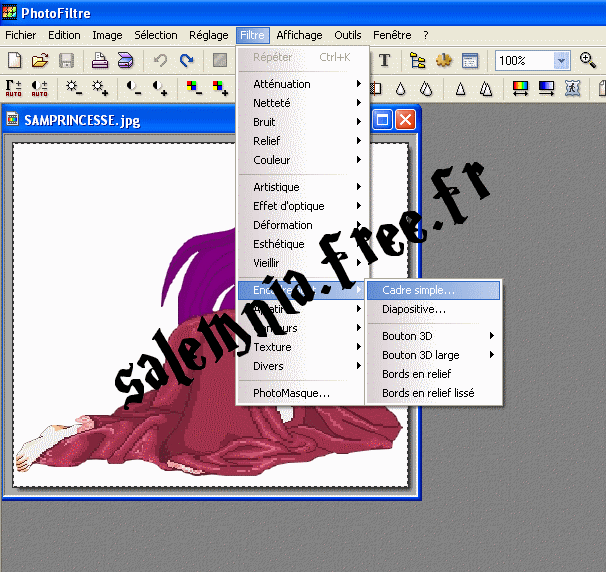The height and width of the screenshot is (572, 606).
Task: Click the Auto levels icon
Action: point(14,89)
